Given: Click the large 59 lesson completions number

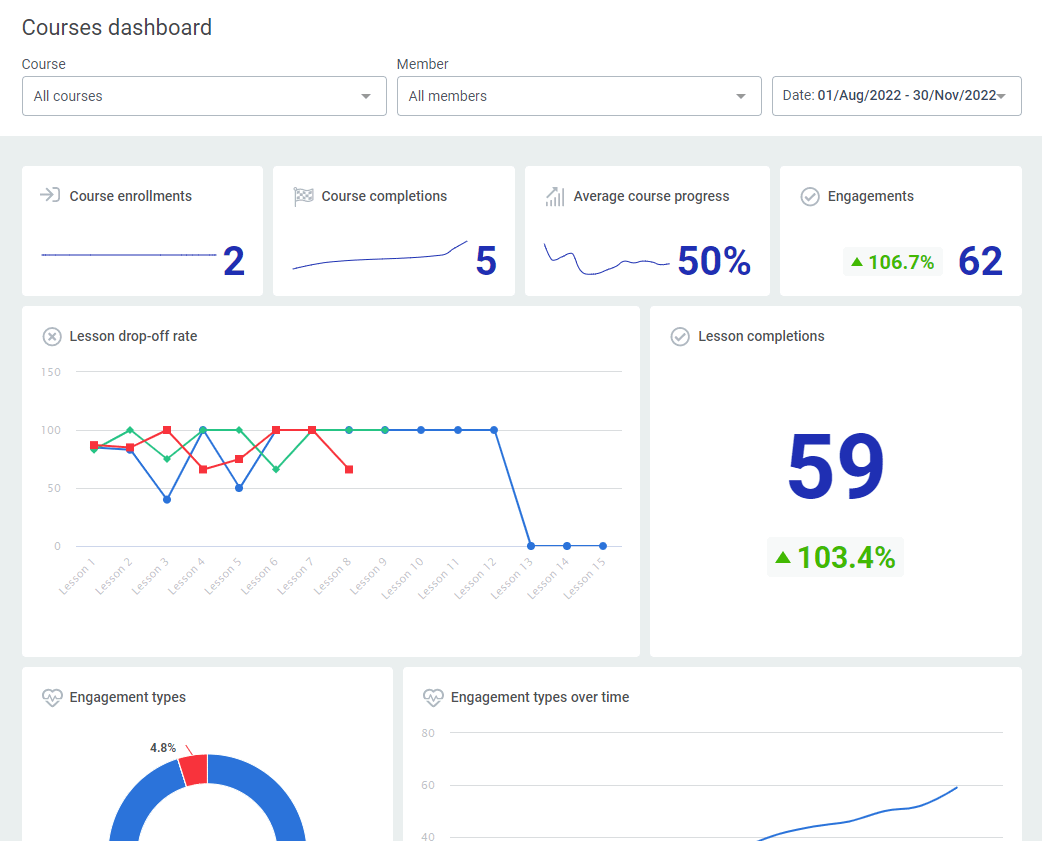Looking at the screenshot, I should pyautogui.click(x=835, y=467).
